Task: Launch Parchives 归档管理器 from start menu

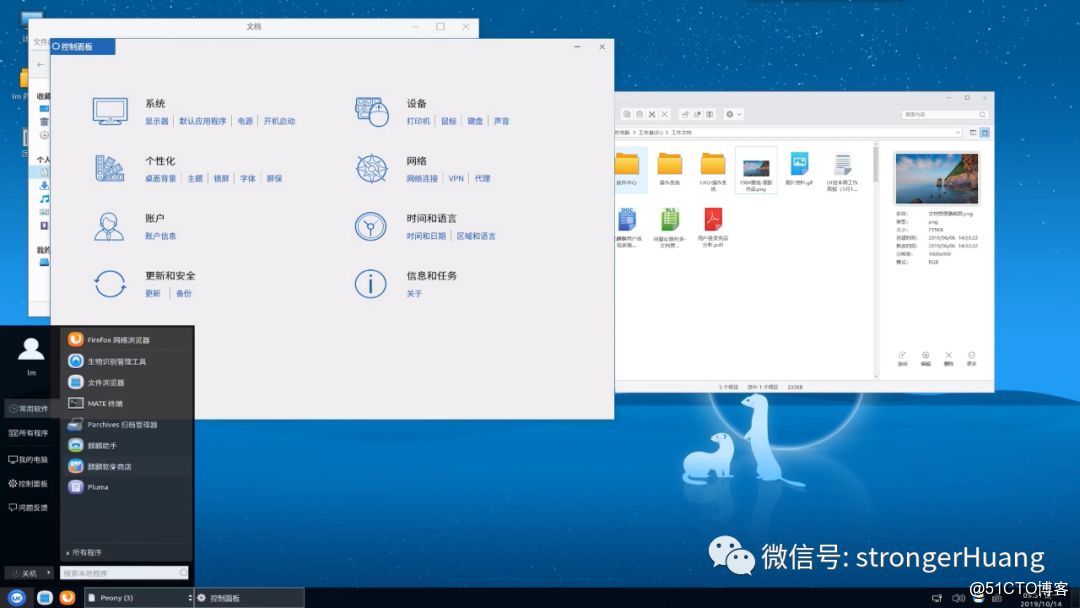Action: point(127,425)
